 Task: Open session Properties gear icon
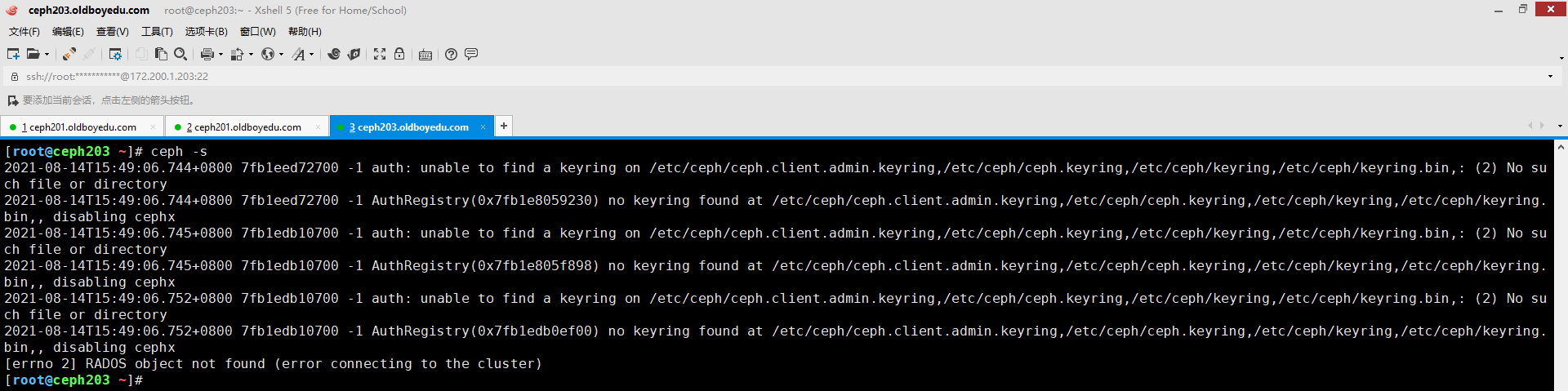115,54
